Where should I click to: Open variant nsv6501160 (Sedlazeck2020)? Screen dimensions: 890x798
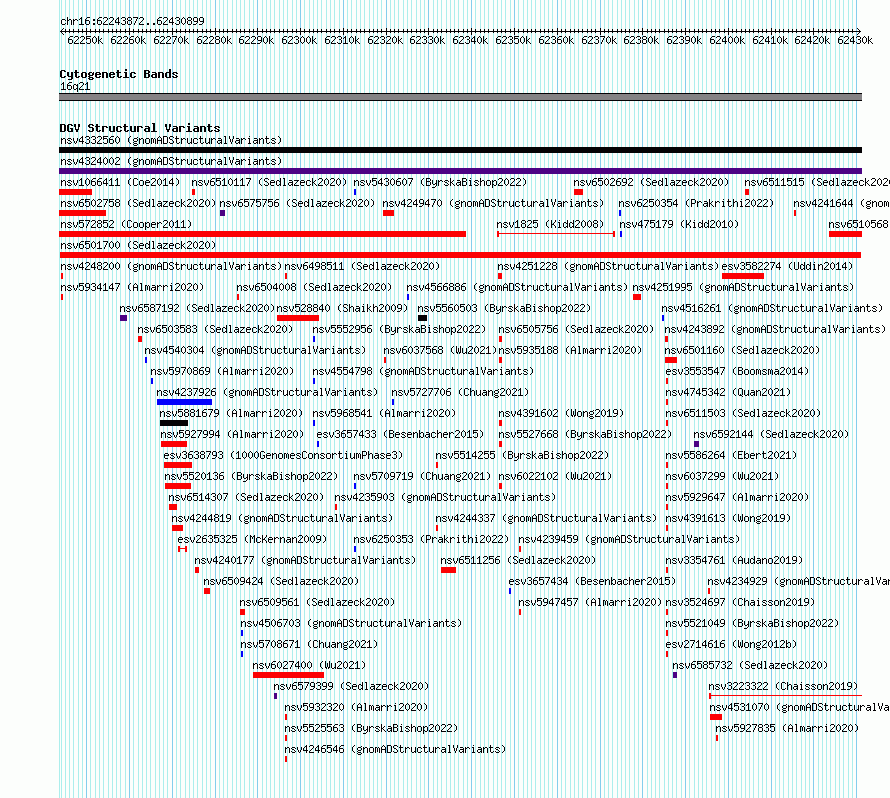(x=742, y=350)
